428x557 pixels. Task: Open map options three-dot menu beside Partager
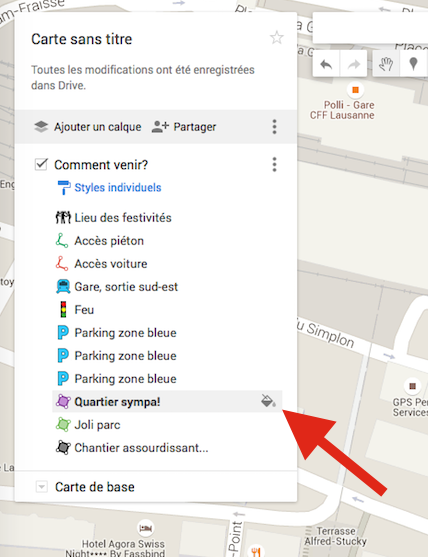click(x=274, y=127)
